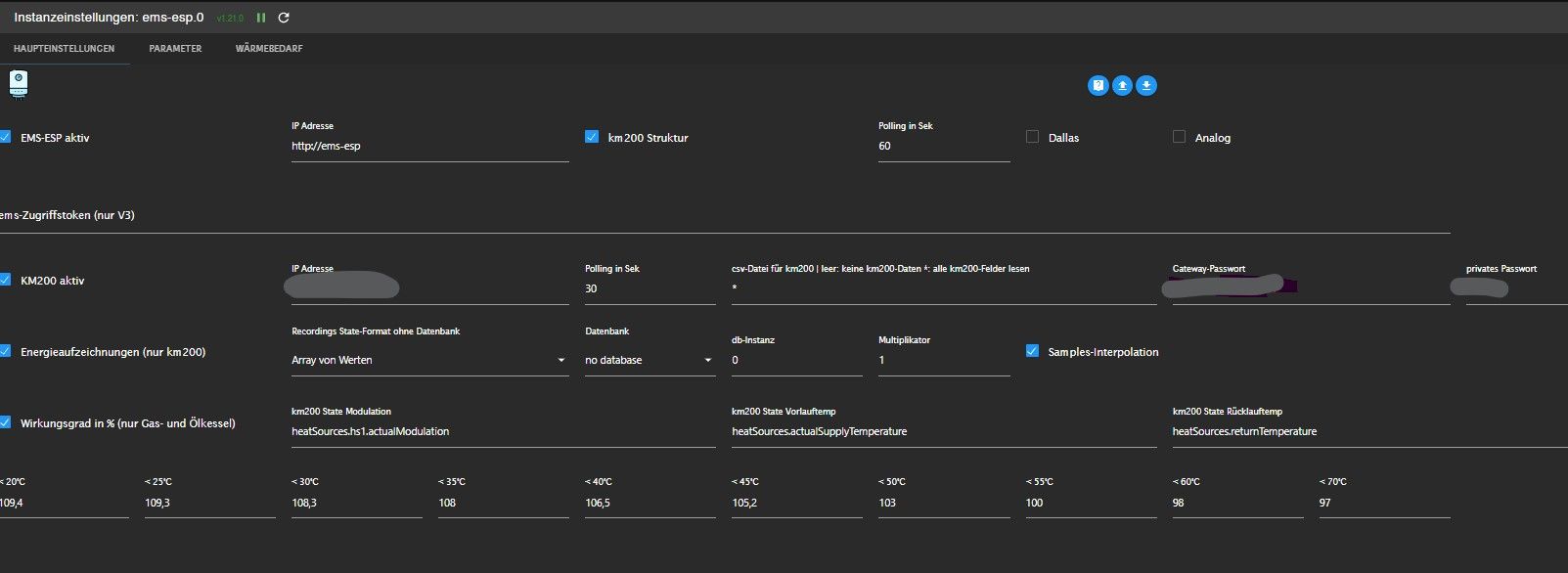Pause the ems-esp.0 instance

point(261,18)
